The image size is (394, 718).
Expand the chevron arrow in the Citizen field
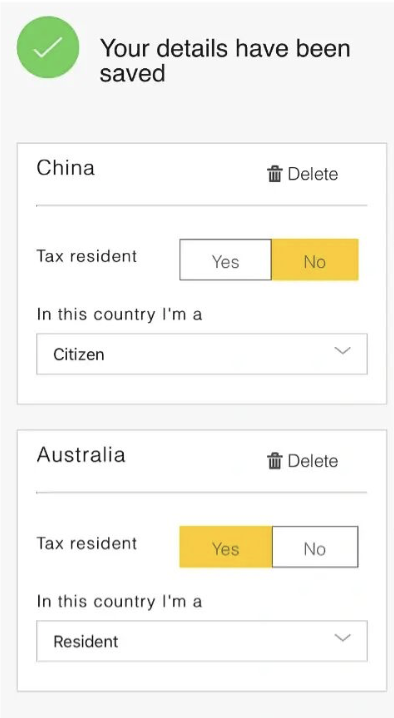pyautogui.click(x=343, y=351)
